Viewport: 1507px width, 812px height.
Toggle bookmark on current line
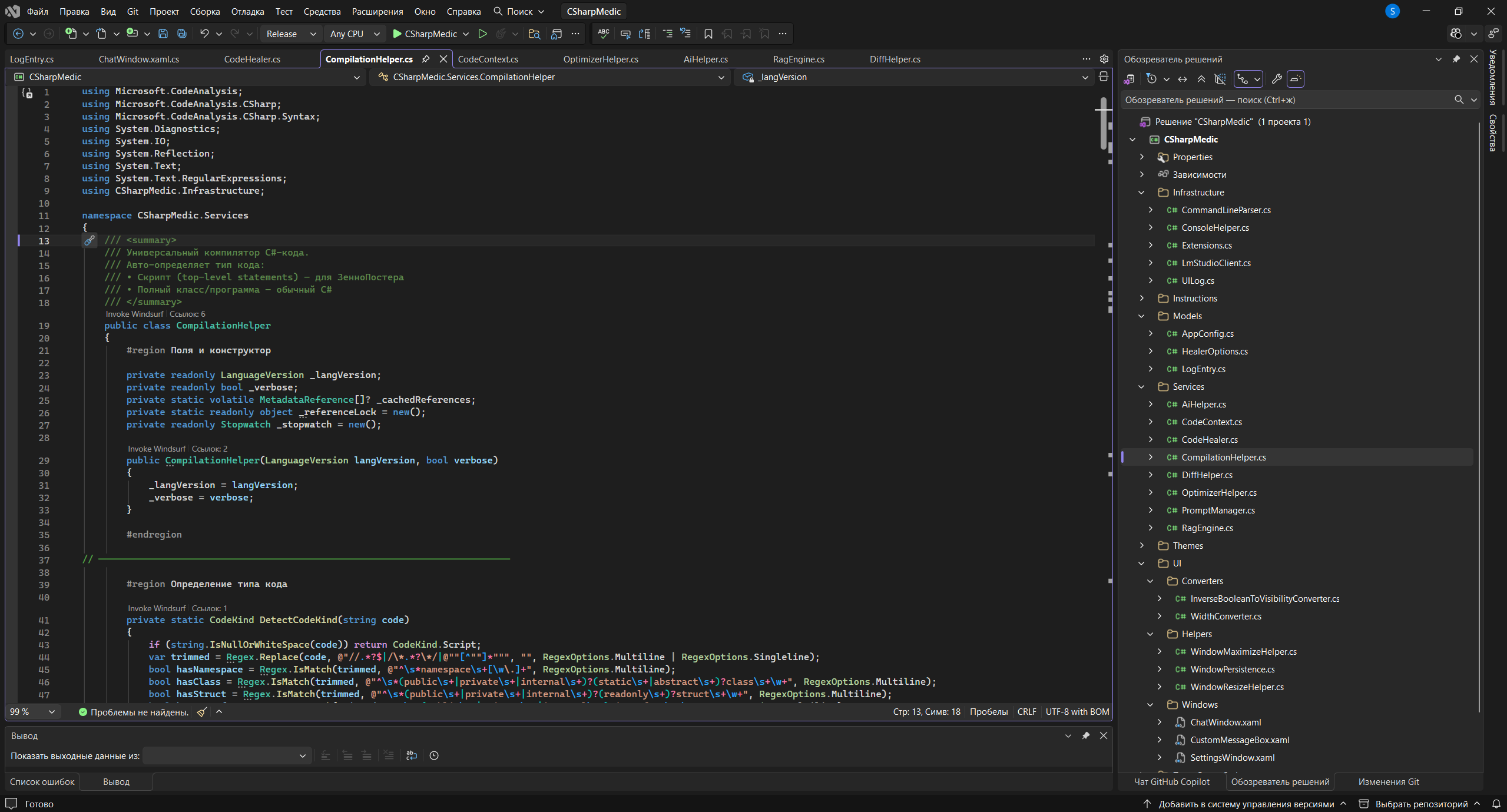tap(708, 34)
